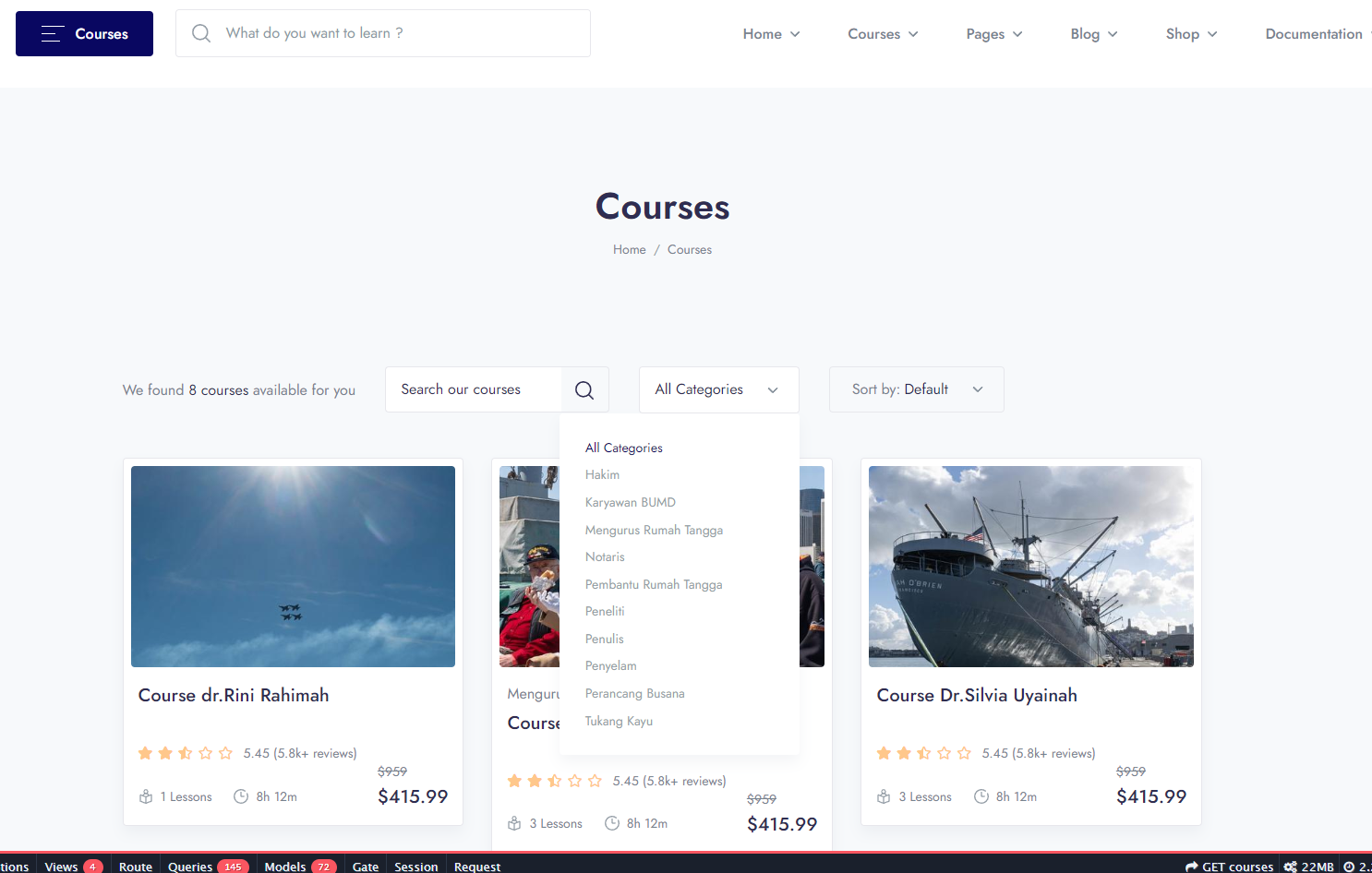Click a star in dr.Rini Rahimah's rating

(145, 753)
